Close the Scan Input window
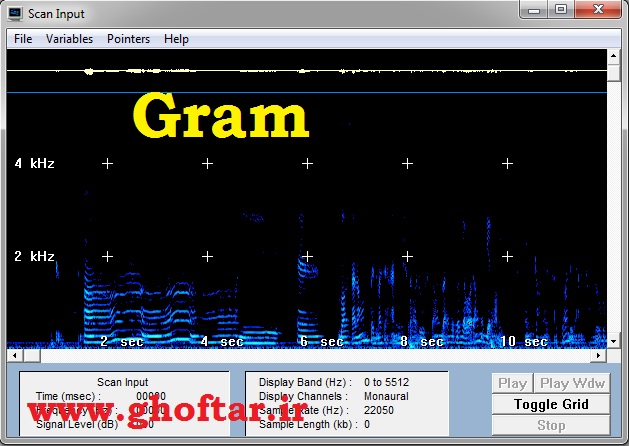629x446 pixels. [598, 10]
